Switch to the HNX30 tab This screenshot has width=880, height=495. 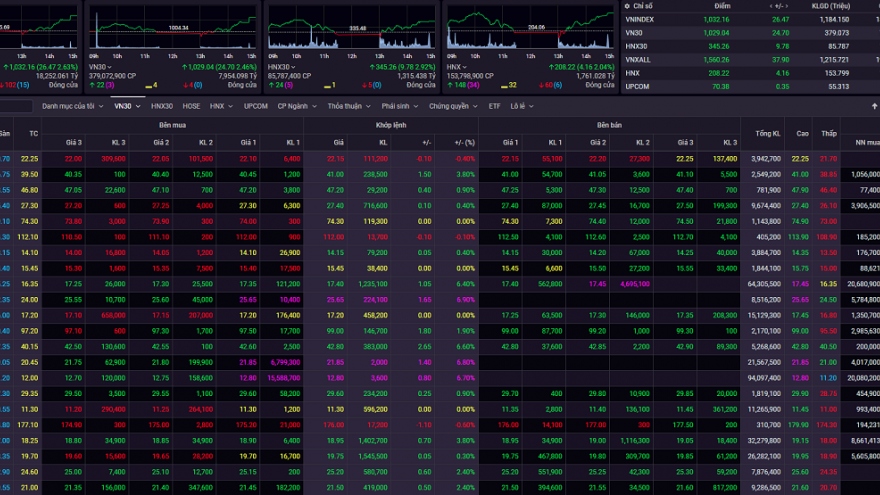(161, 105)
